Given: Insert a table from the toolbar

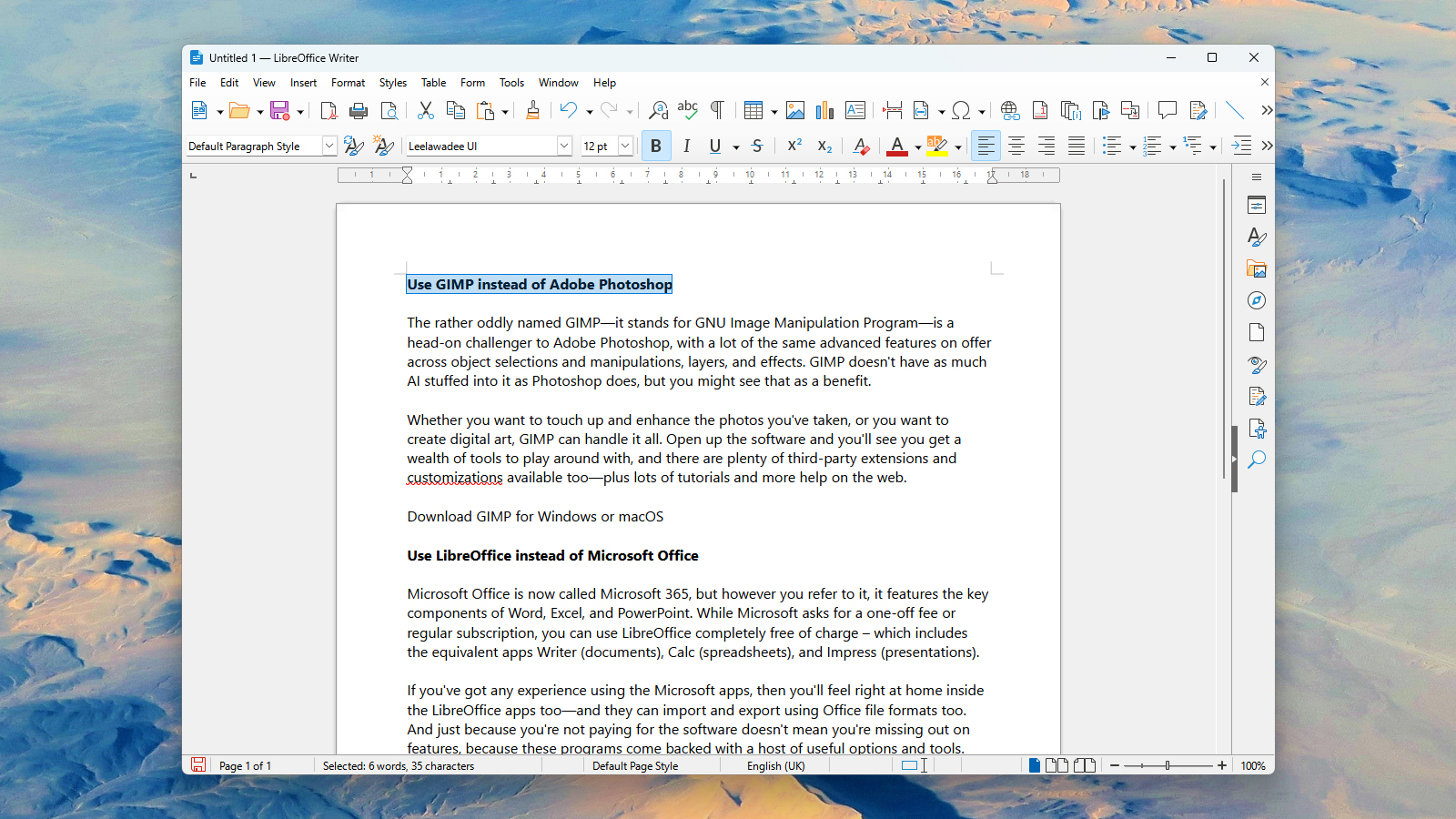Looking at the screenshot, I should pos(755,110).
